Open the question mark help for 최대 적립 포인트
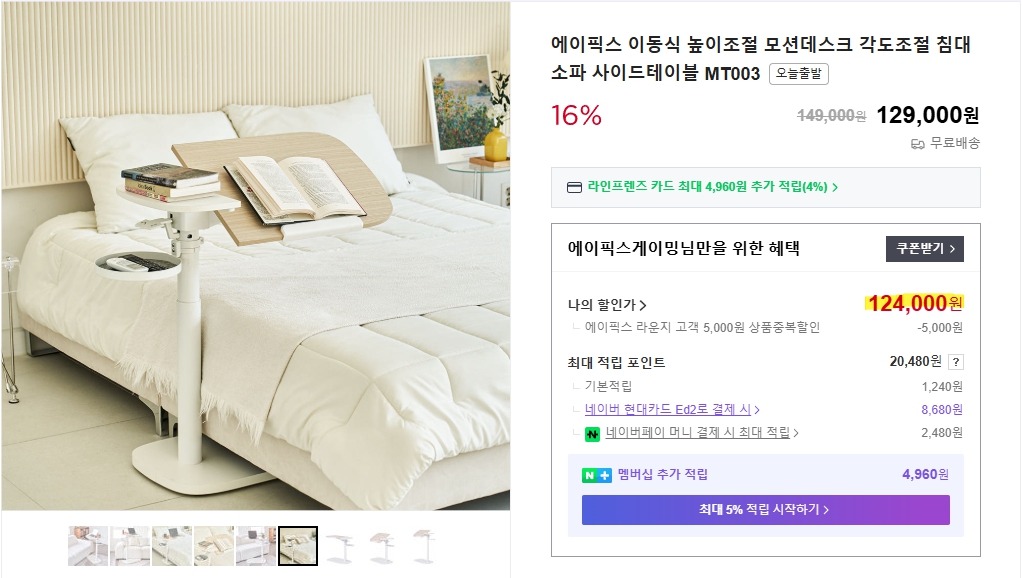Viewport: 1022px width, 578px height. point(956,362)
